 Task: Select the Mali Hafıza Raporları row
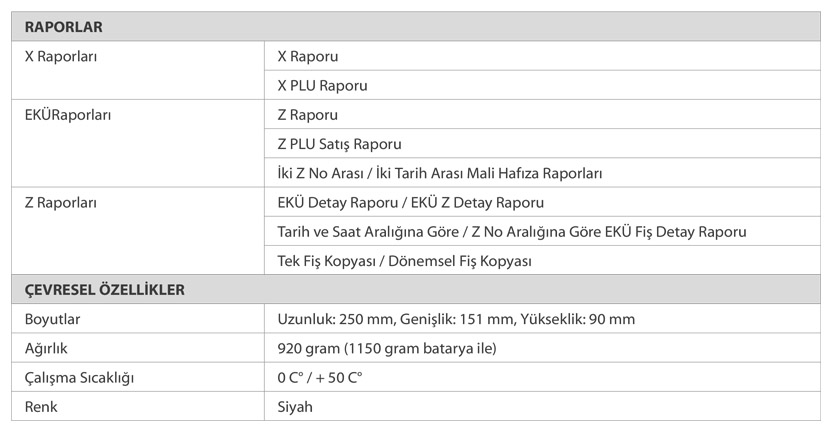(x=439, y=173)
